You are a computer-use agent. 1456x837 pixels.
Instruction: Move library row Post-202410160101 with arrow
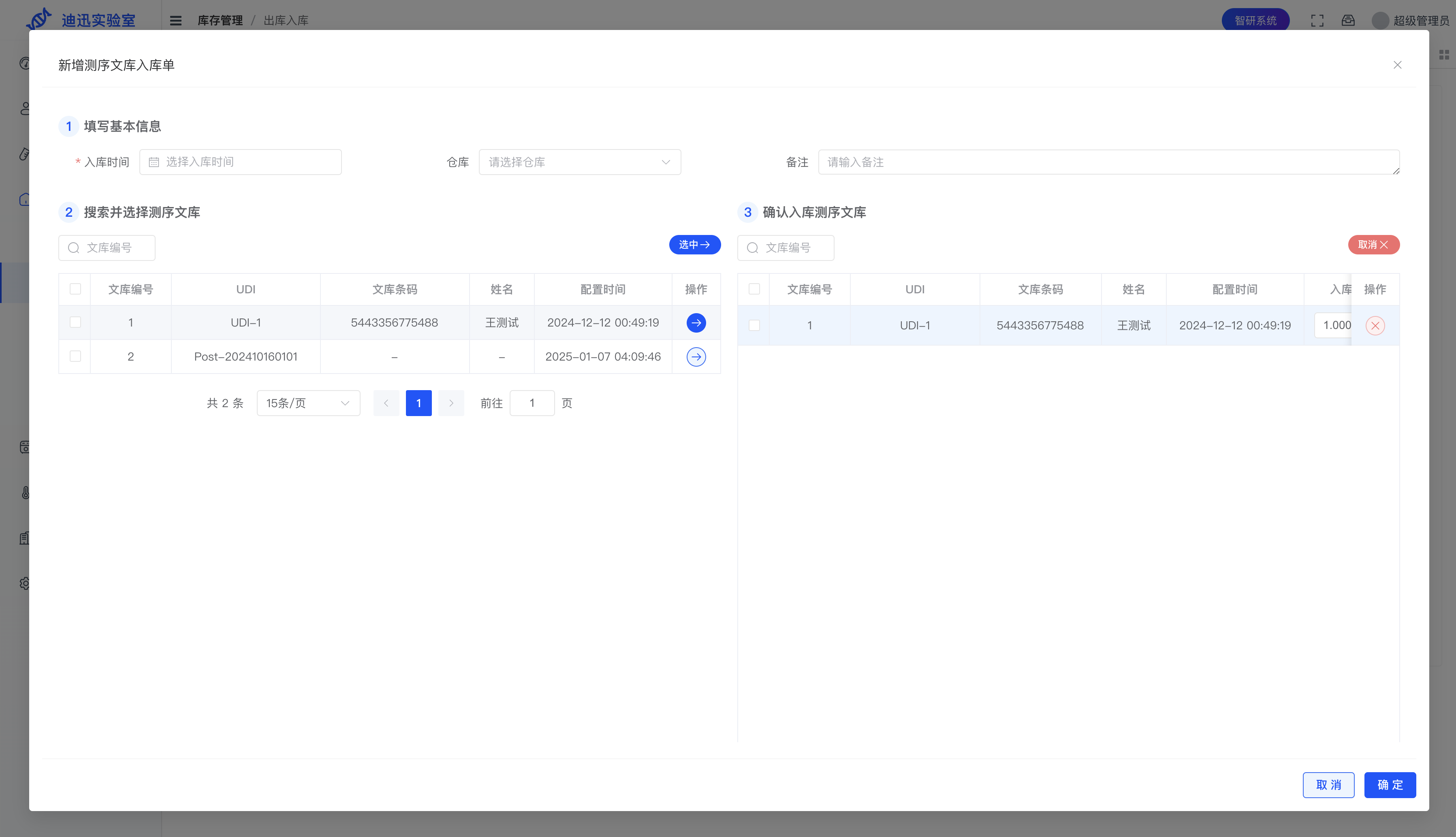click(696, 357)
